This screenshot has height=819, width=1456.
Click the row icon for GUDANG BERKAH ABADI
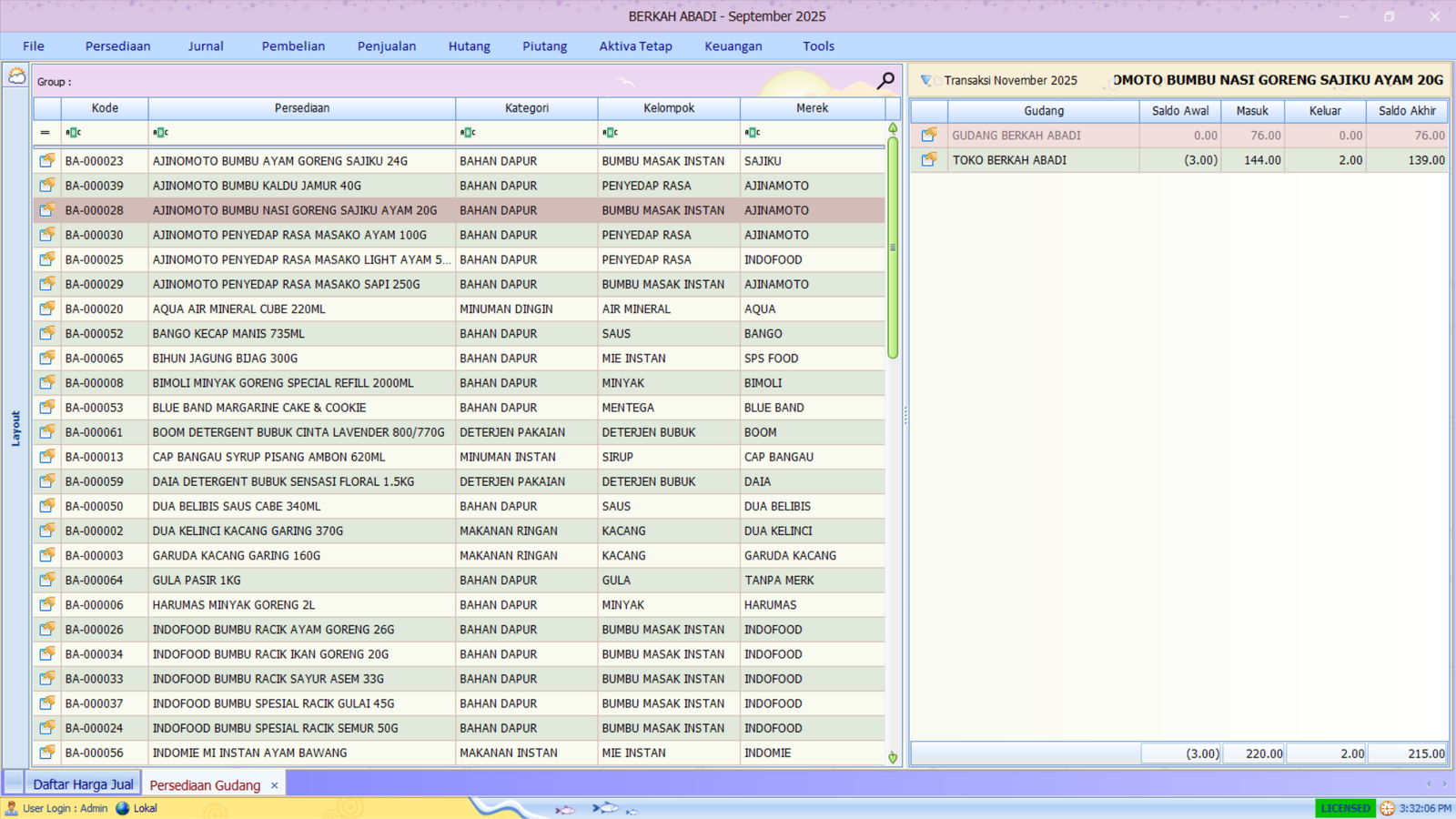point(928,136)
